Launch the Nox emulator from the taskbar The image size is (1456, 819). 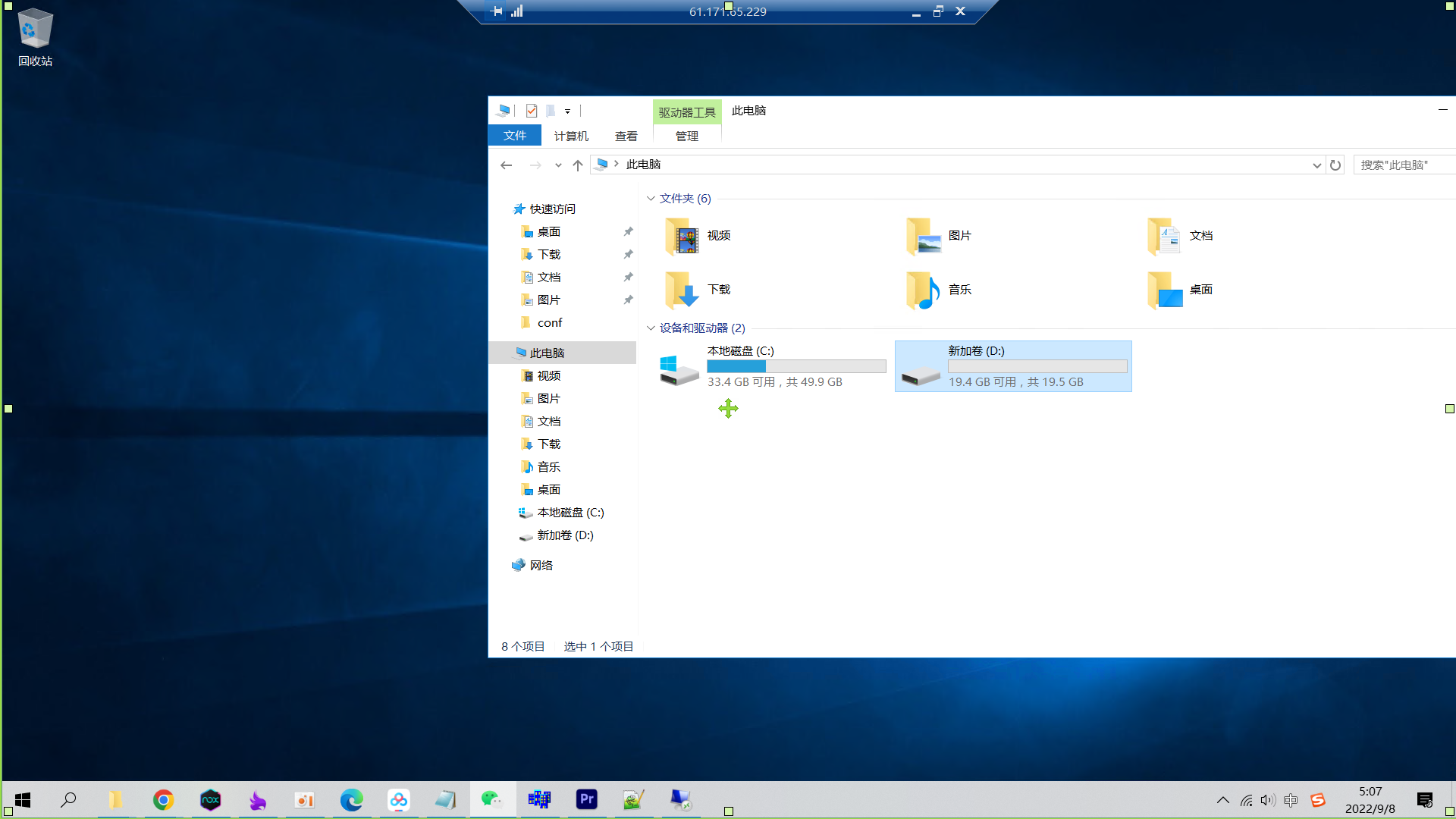click(210, 800)
